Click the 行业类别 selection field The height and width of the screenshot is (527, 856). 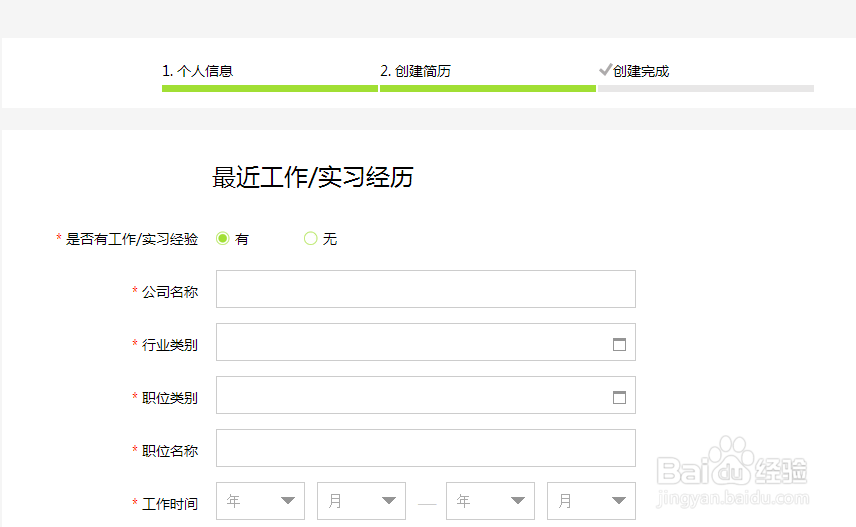426,342
